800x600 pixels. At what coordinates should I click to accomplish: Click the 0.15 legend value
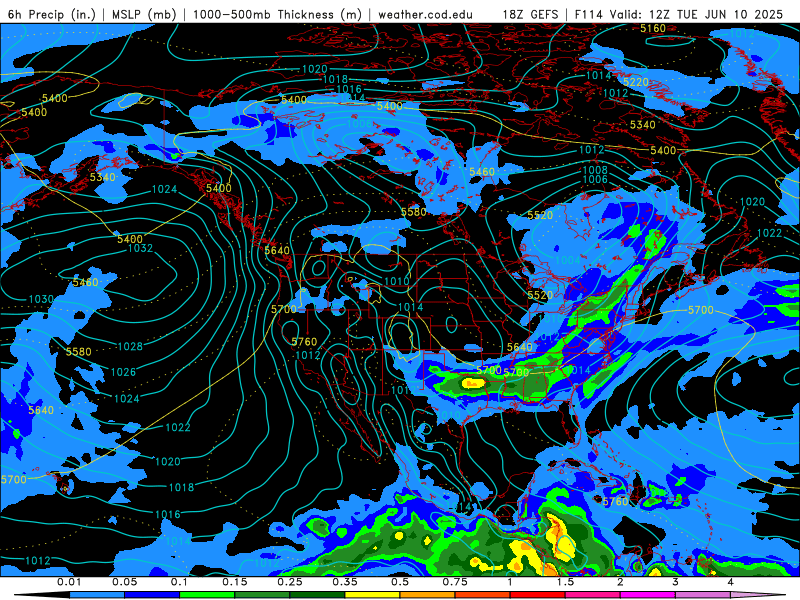pos(235,582)
